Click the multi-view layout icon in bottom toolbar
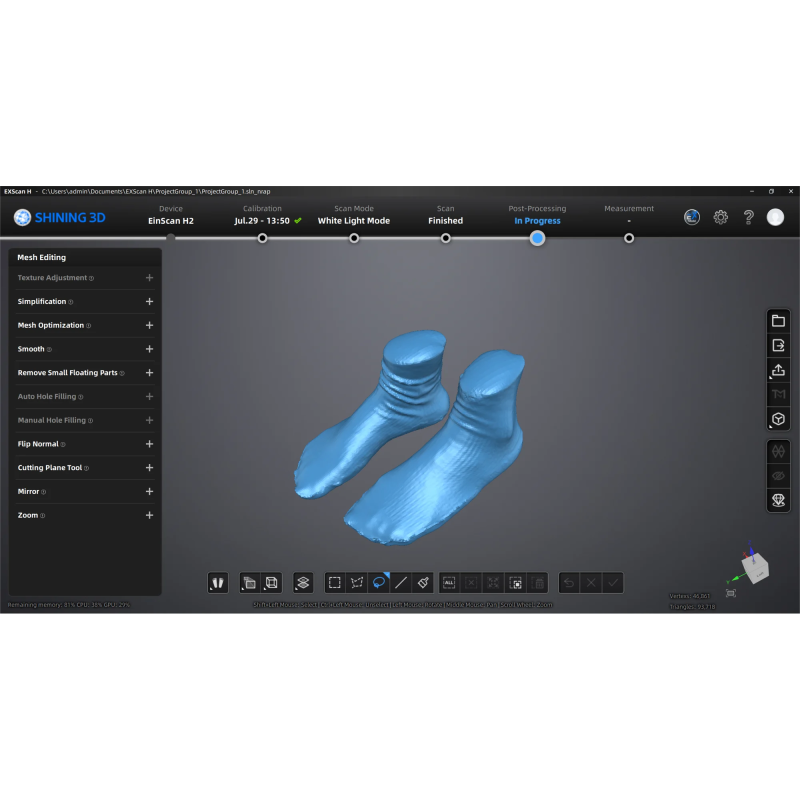 249,583
